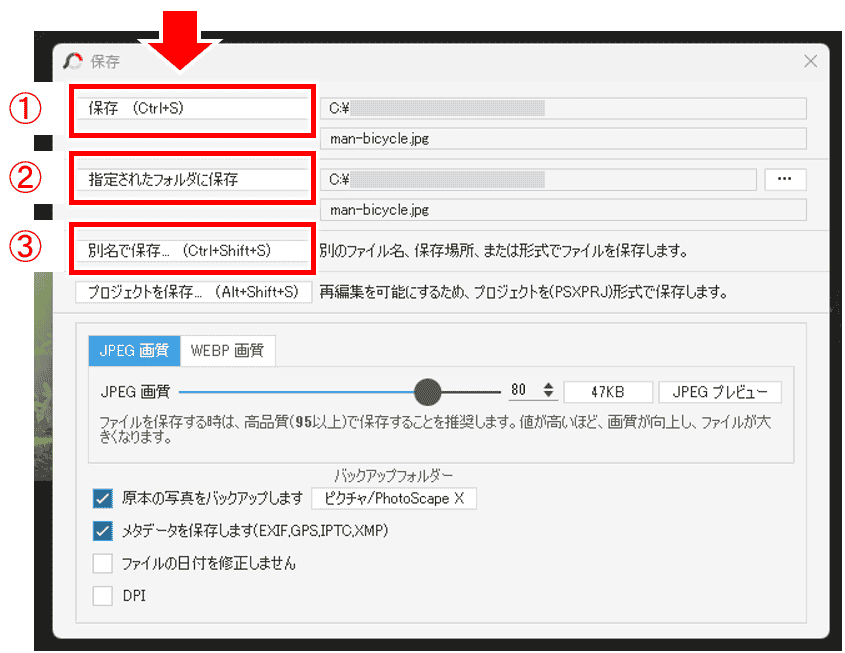
Task: Click the バックアップフォルダー label
Action: click(393, 476)
